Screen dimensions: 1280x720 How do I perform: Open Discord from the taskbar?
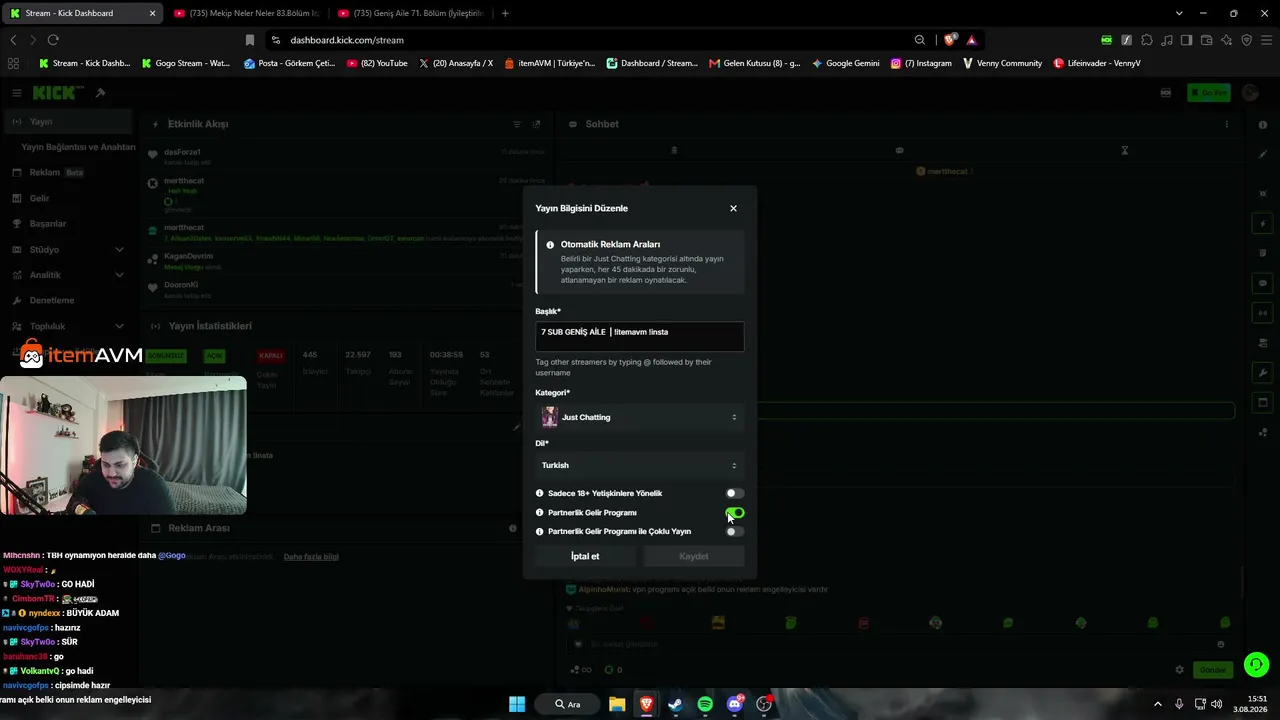pos(735,704)
